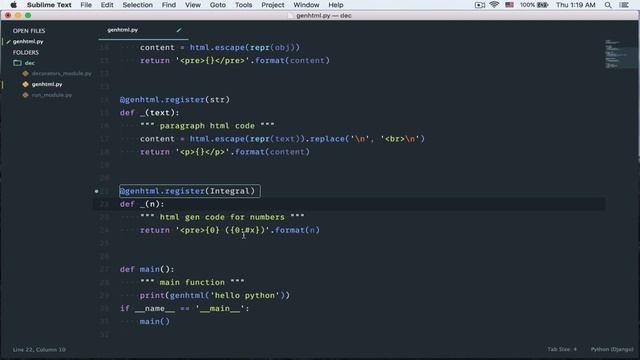Screen dimensions: 640x360
Task: Open the Apple menu
Action: click(x=13, y=5)
